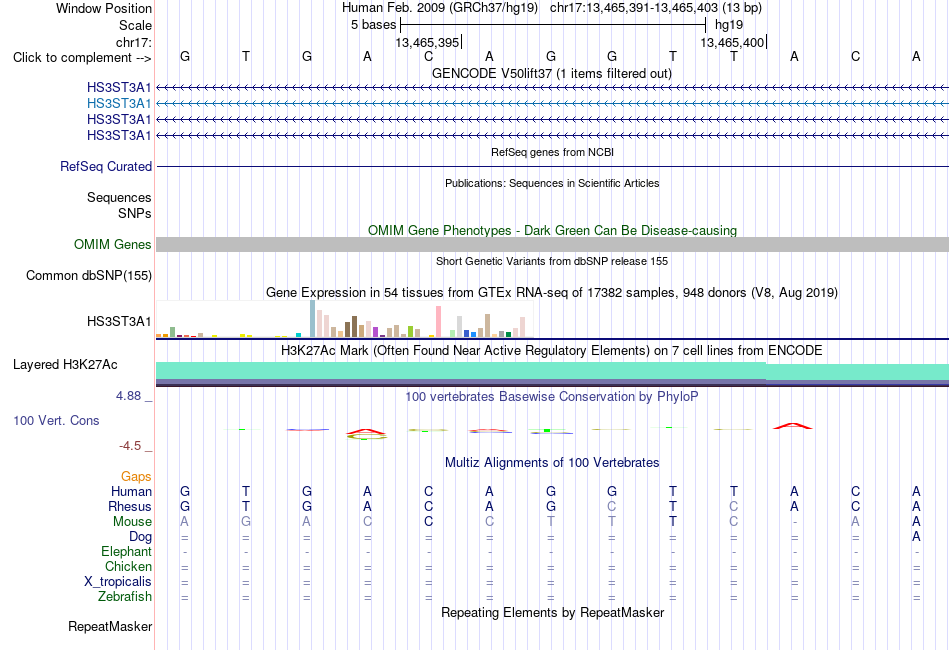The image size is (950, 650).
Task: Select the light-blue highlighted HS3ST3A1 transcript label
Action: tap(119, 104)
